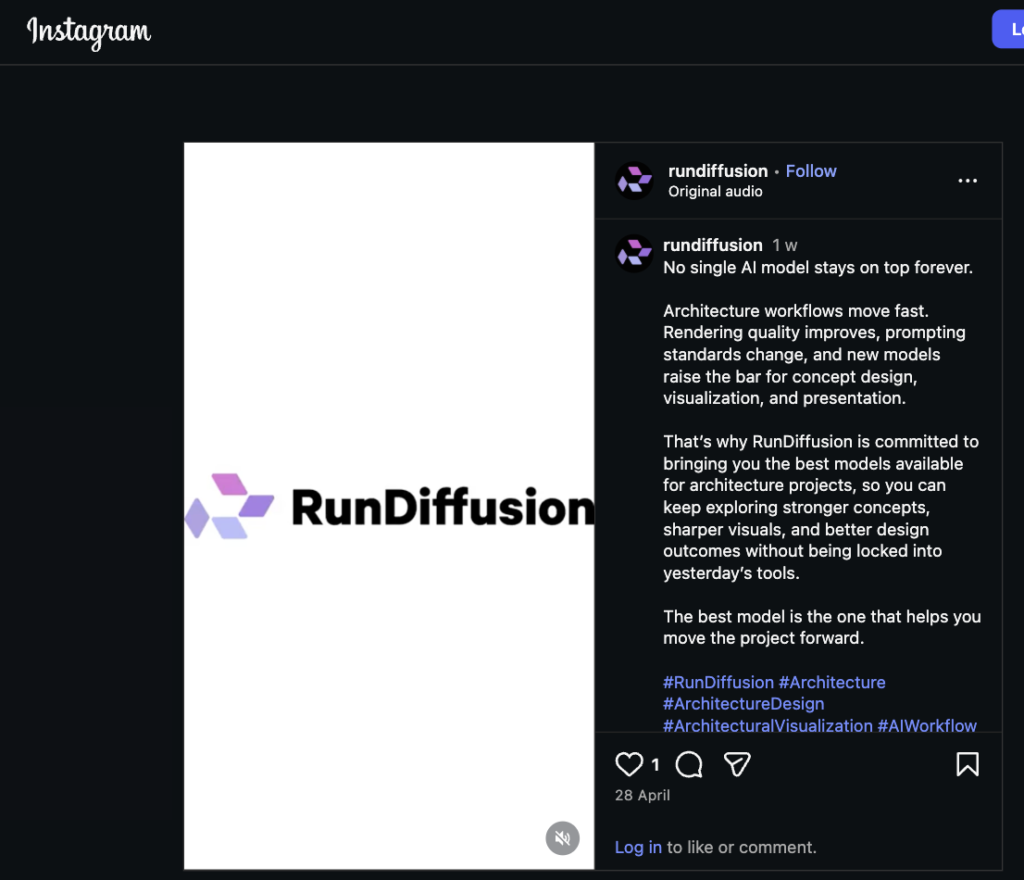Click caption line 'The best model is the one that helps you'

coord(822,616)
